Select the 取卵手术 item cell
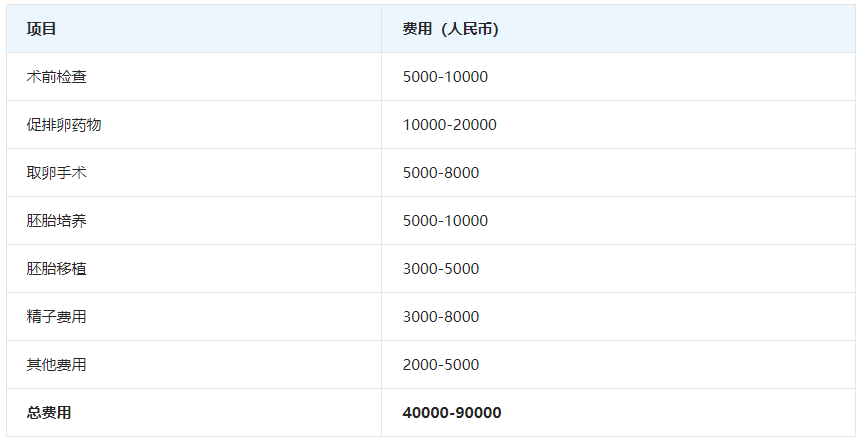The width and height of the screenshot is (856, 444). pos(56,173)
